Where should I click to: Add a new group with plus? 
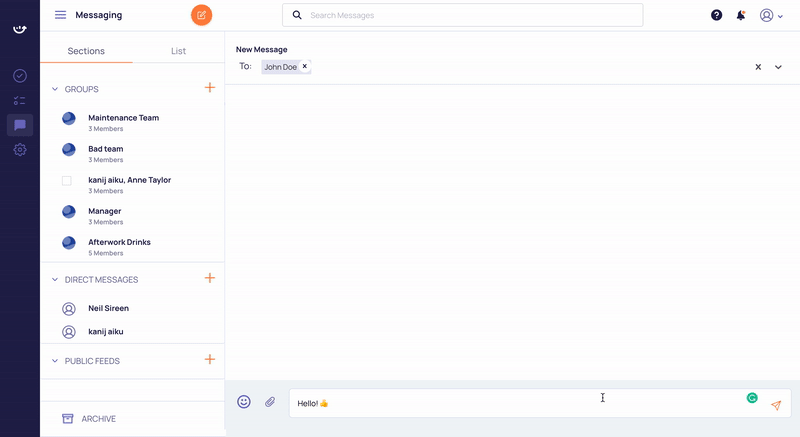210,88
